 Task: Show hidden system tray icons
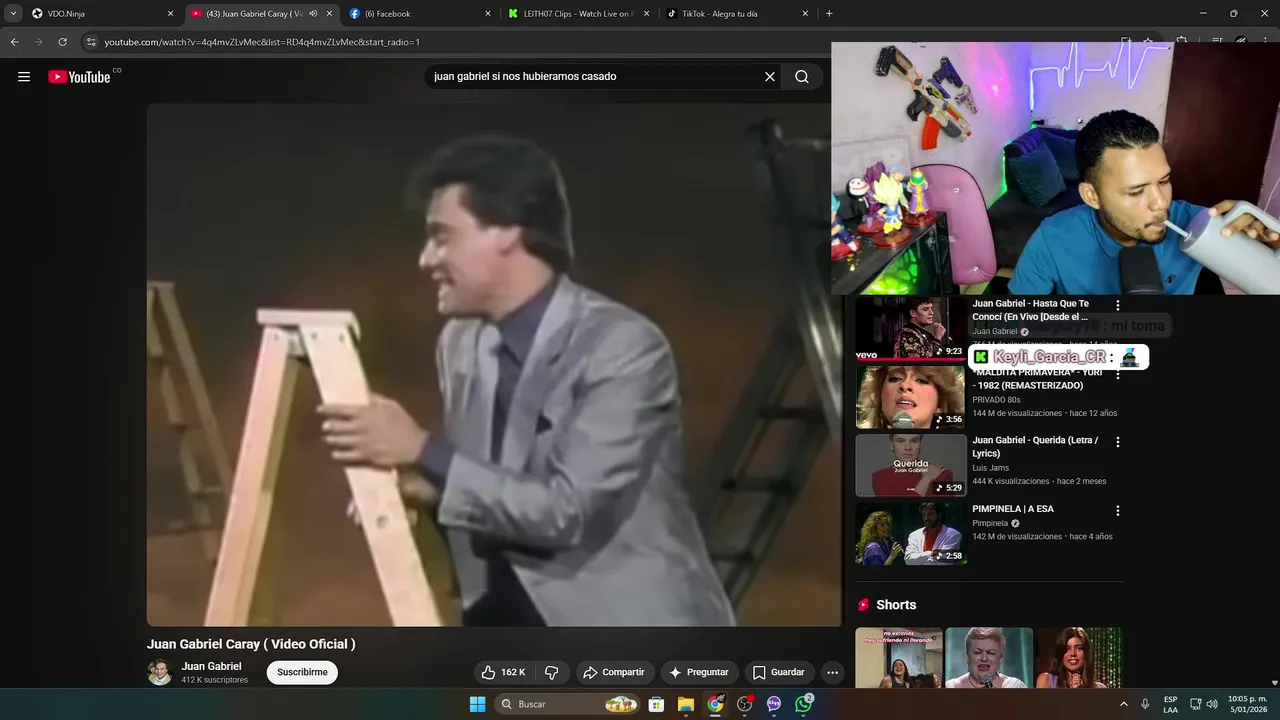pos(1124,704)
